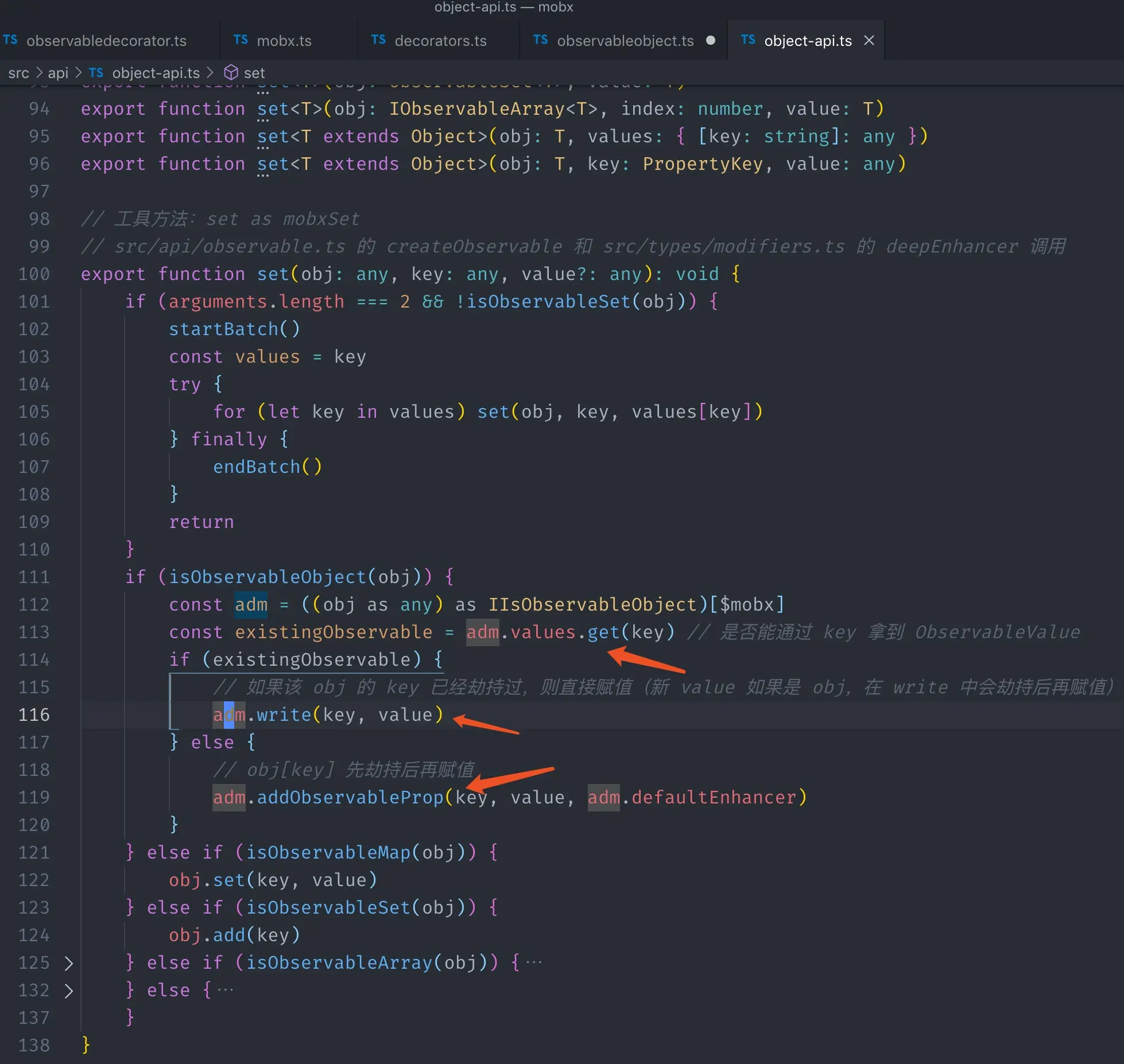Click the TS icon on the decorators.ts tab
Image resolution: width=1124 pixels, height=1064 pixels.
tap(378, 40)
